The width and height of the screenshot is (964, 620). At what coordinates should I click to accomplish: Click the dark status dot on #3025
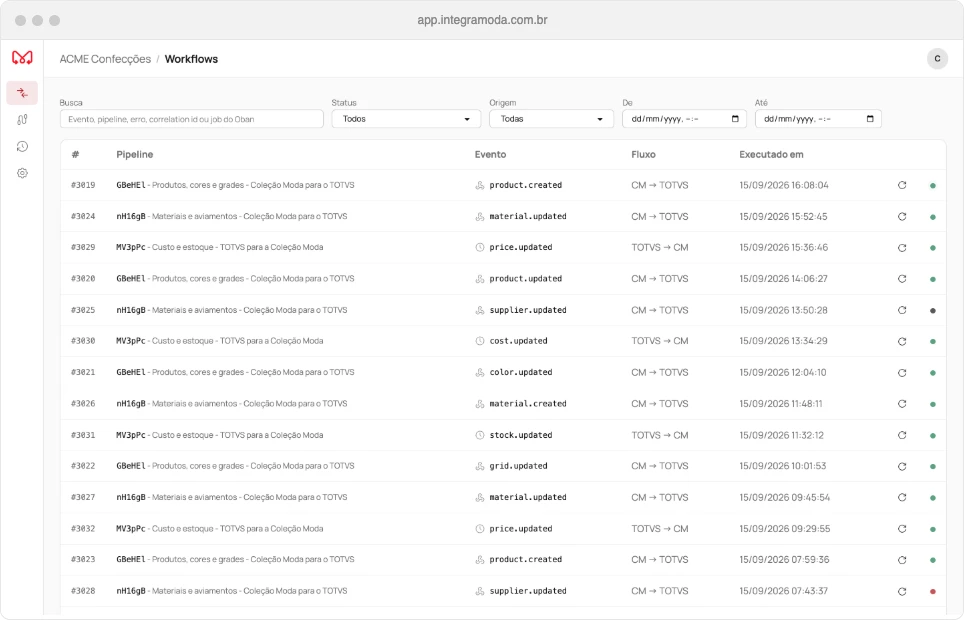pos(933,311)
